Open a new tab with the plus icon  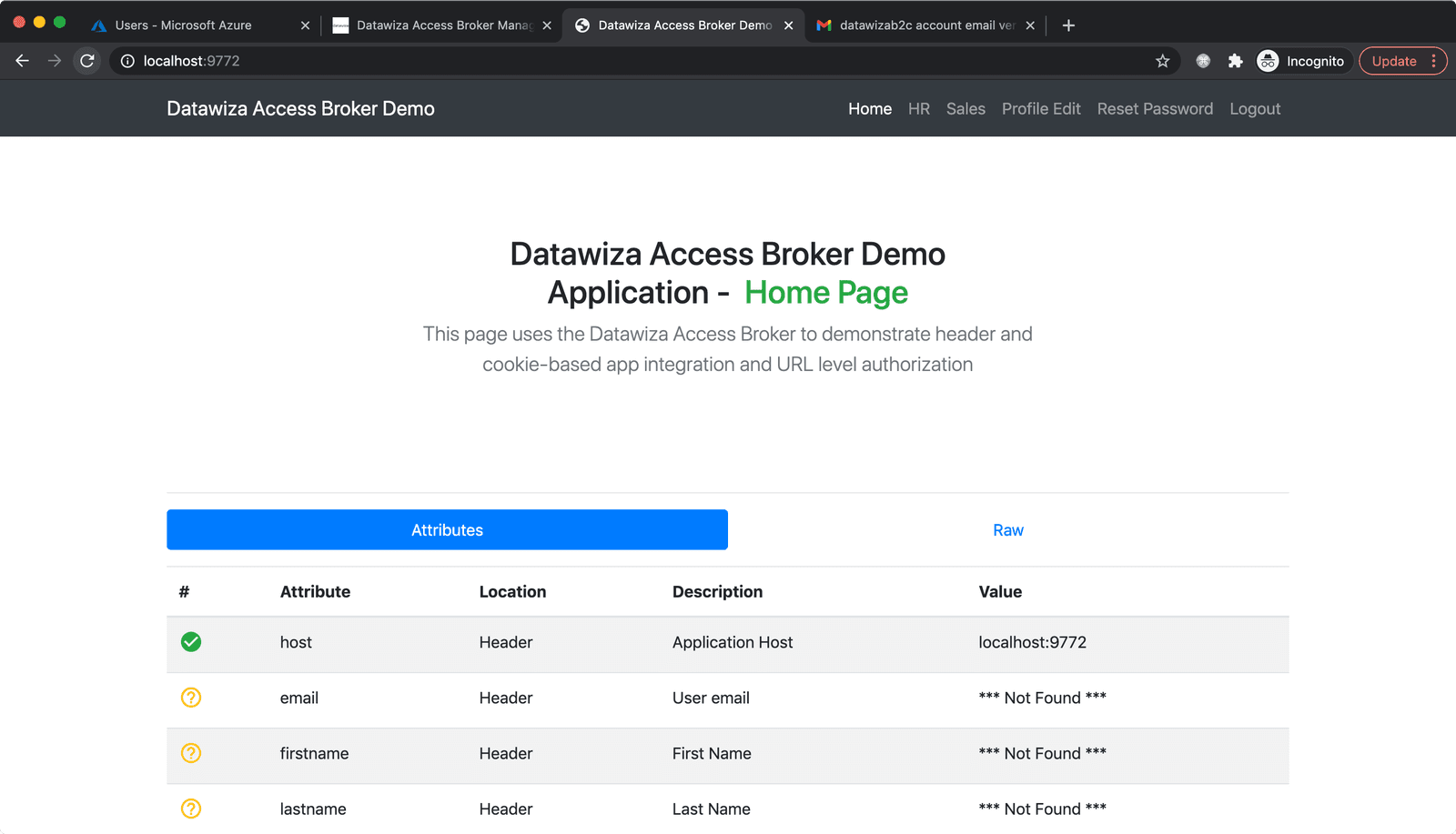pos(1068,25)
